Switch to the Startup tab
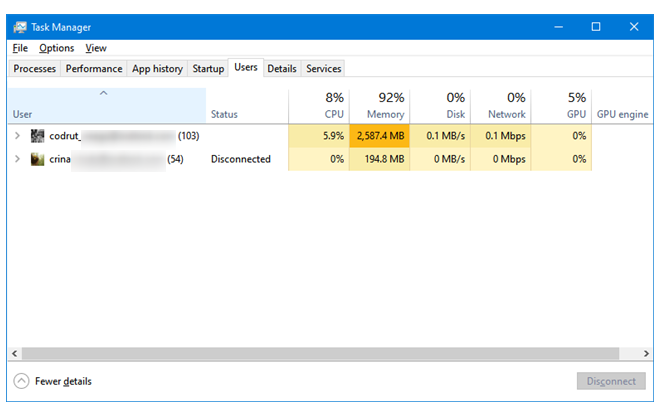 pos(208,68)
